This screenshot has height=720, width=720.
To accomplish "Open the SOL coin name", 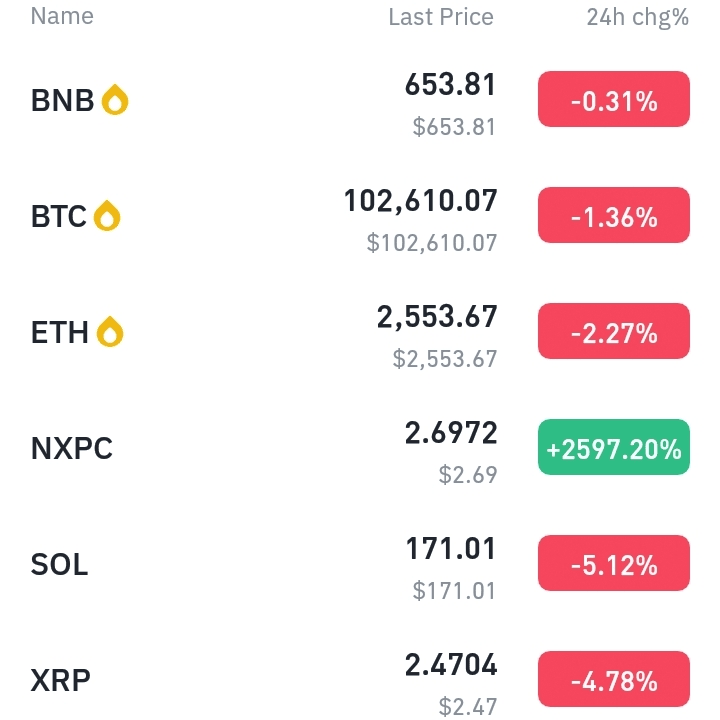I will [59, 564].
